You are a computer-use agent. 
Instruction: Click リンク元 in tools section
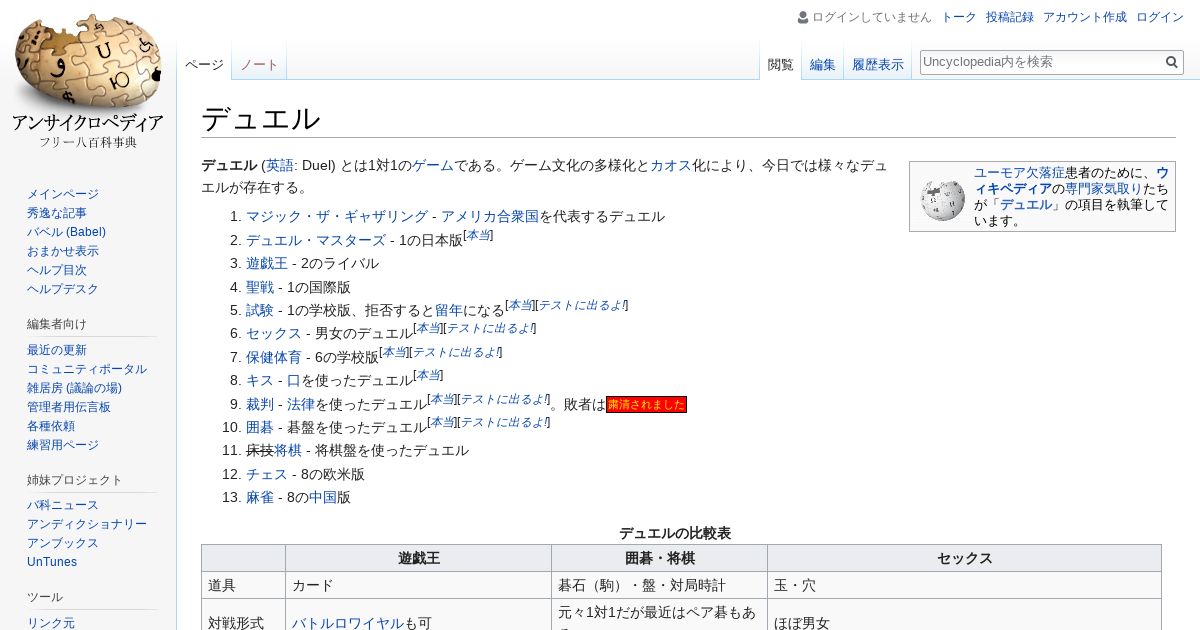(51, 623)
